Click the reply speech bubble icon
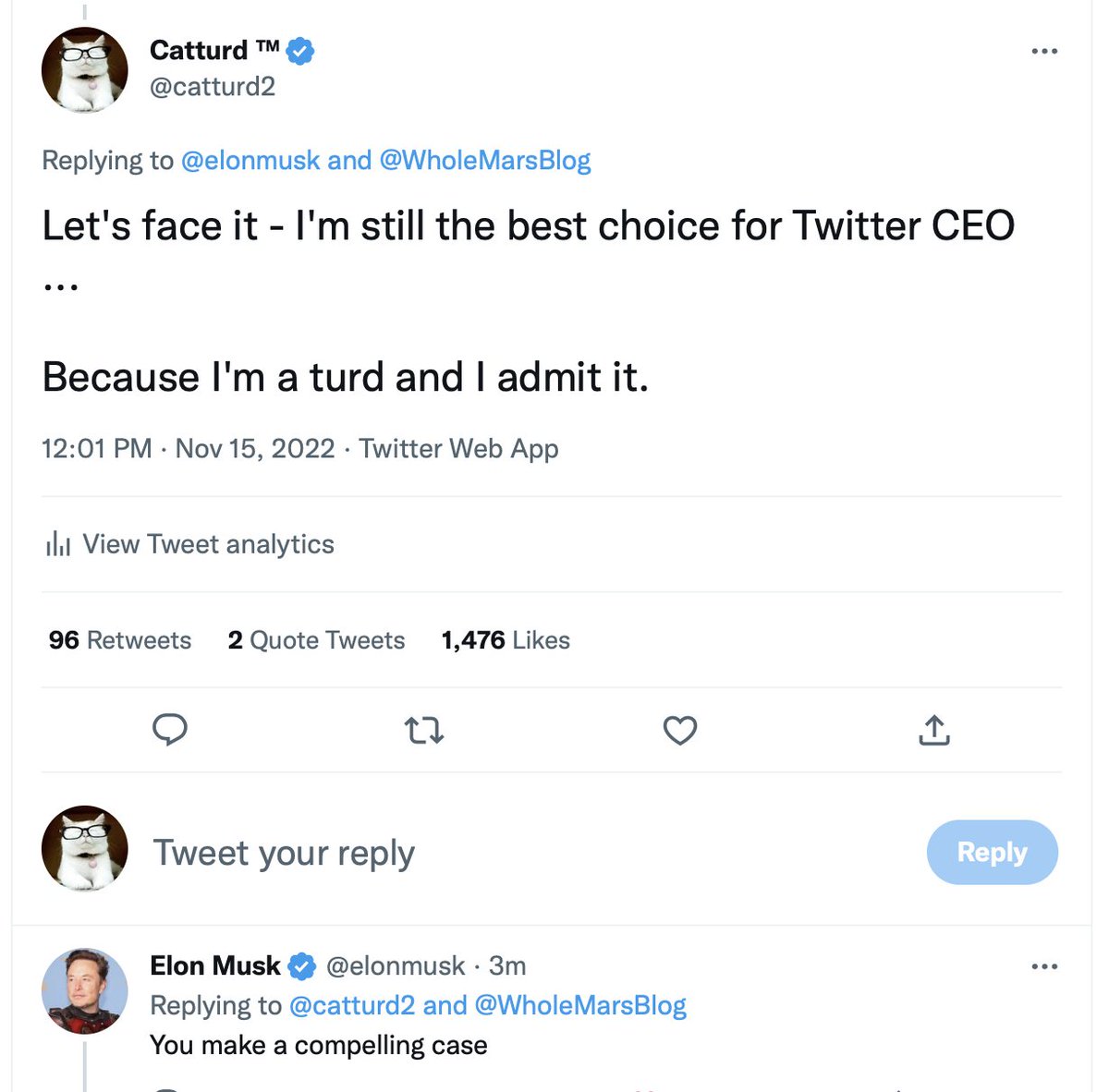The height and width of the screenshot is (1092, 1109). pyautogui.click(x=170, y=730)
